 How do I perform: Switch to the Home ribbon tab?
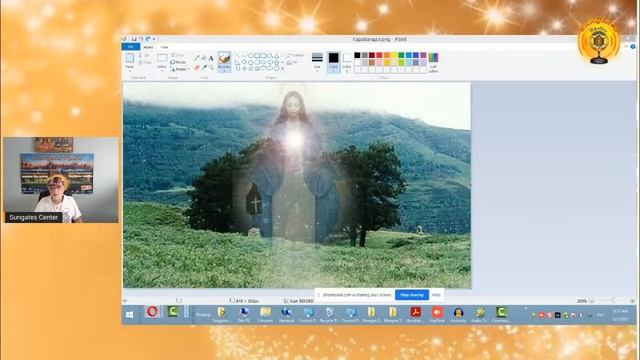(x=148, y=47)
